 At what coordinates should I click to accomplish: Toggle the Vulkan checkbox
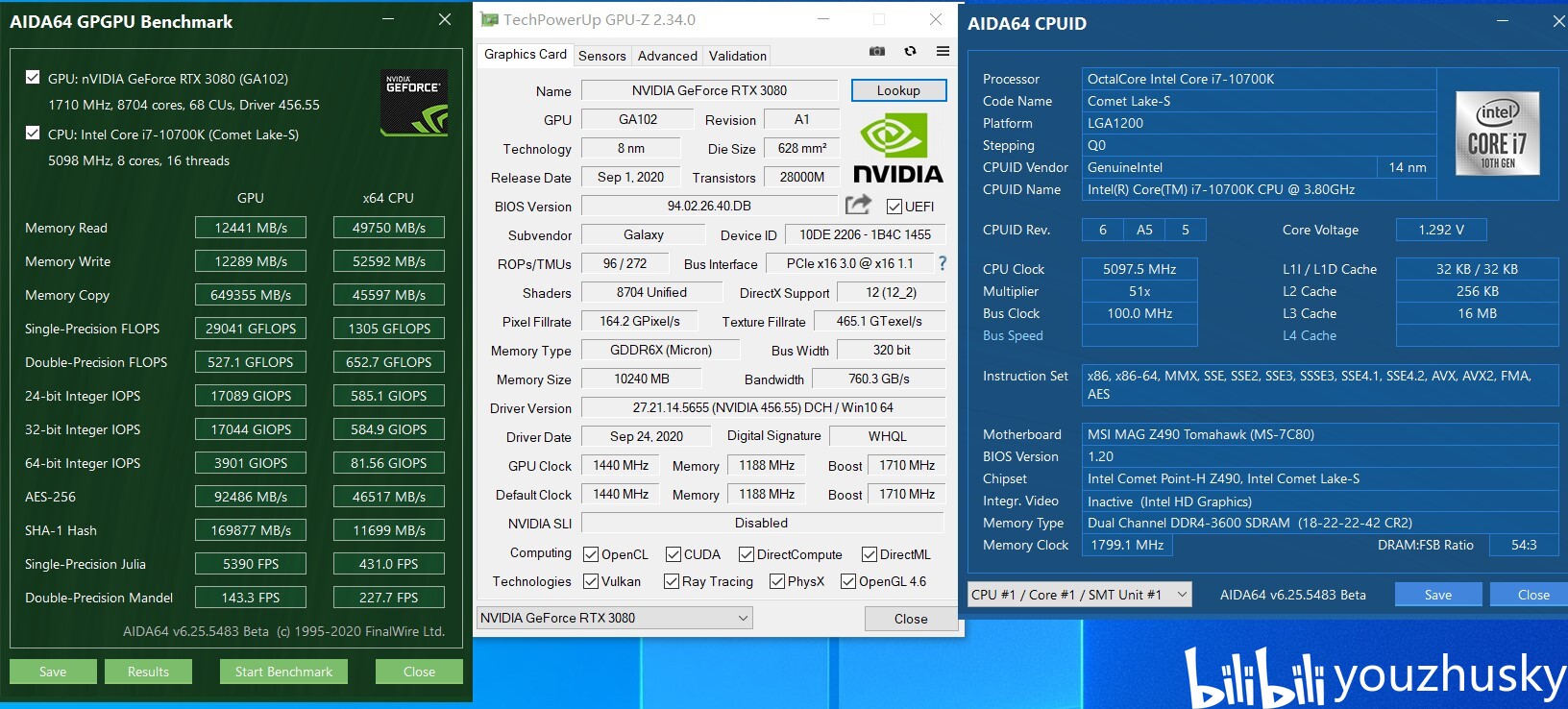[x=591, y=581]
